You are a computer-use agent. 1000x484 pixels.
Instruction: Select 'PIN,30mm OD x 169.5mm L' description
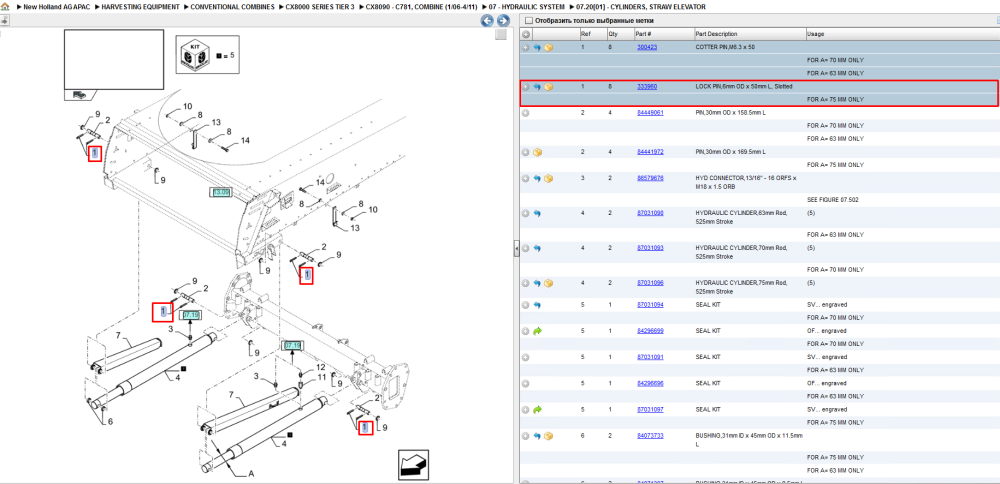[731, 152]
